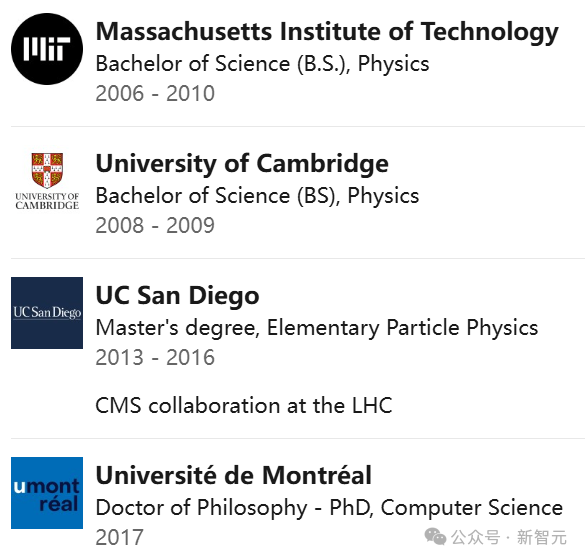Click the 2008 - 2009 date range
Screen dimensions: 585x560
[155, 225]
